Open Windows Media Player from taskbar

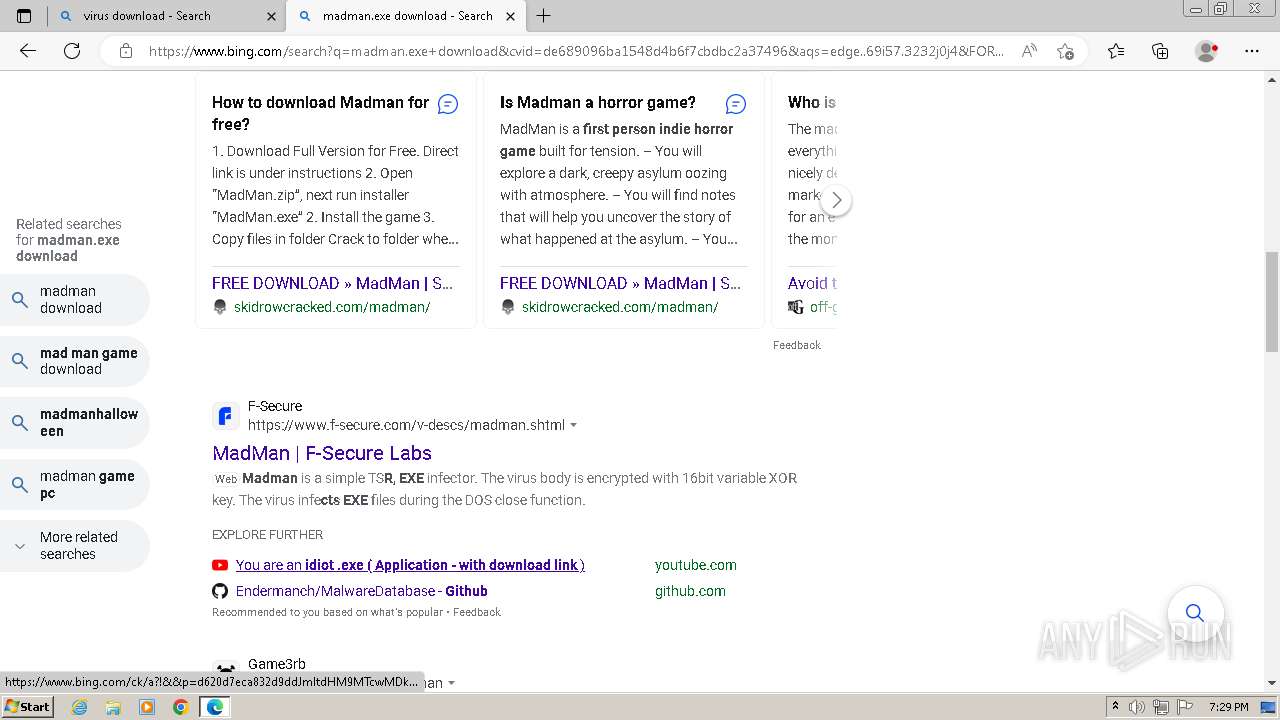(x=147, y=707)
